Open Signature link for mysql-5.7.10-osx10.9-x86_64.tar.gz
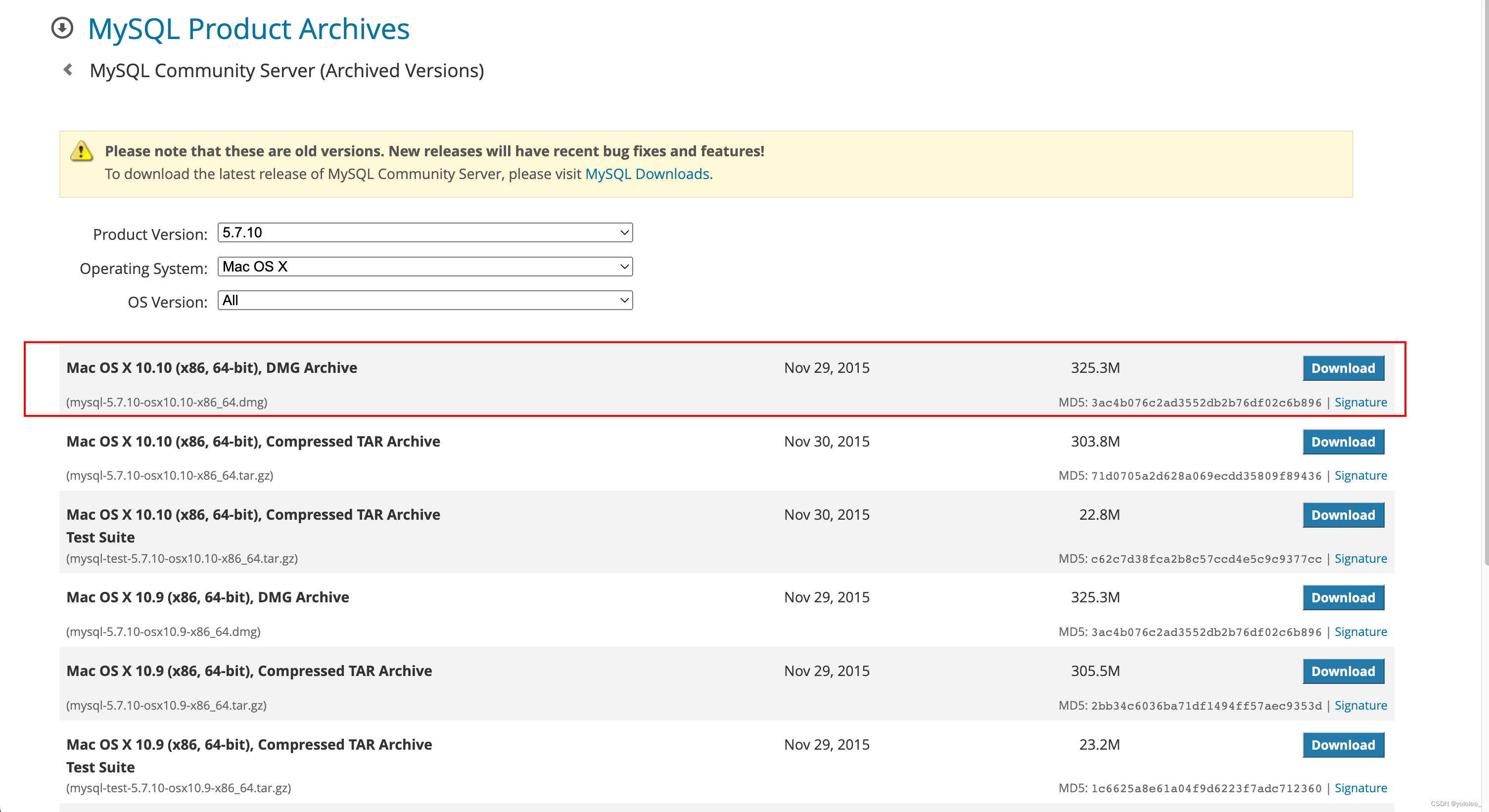The image size is (1489, 812). (1360, 706)
